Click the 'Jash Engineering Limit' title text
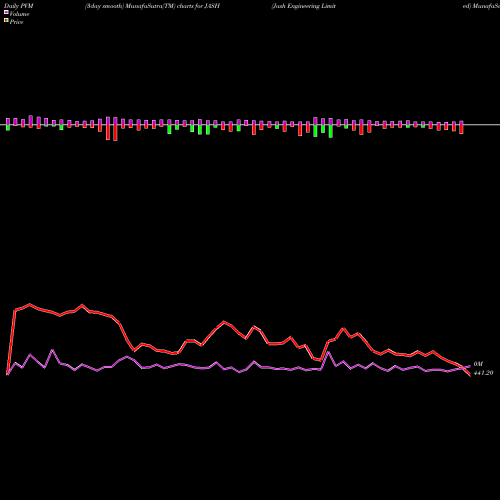The height and width of the screenshot is (500, 500). 303,6
